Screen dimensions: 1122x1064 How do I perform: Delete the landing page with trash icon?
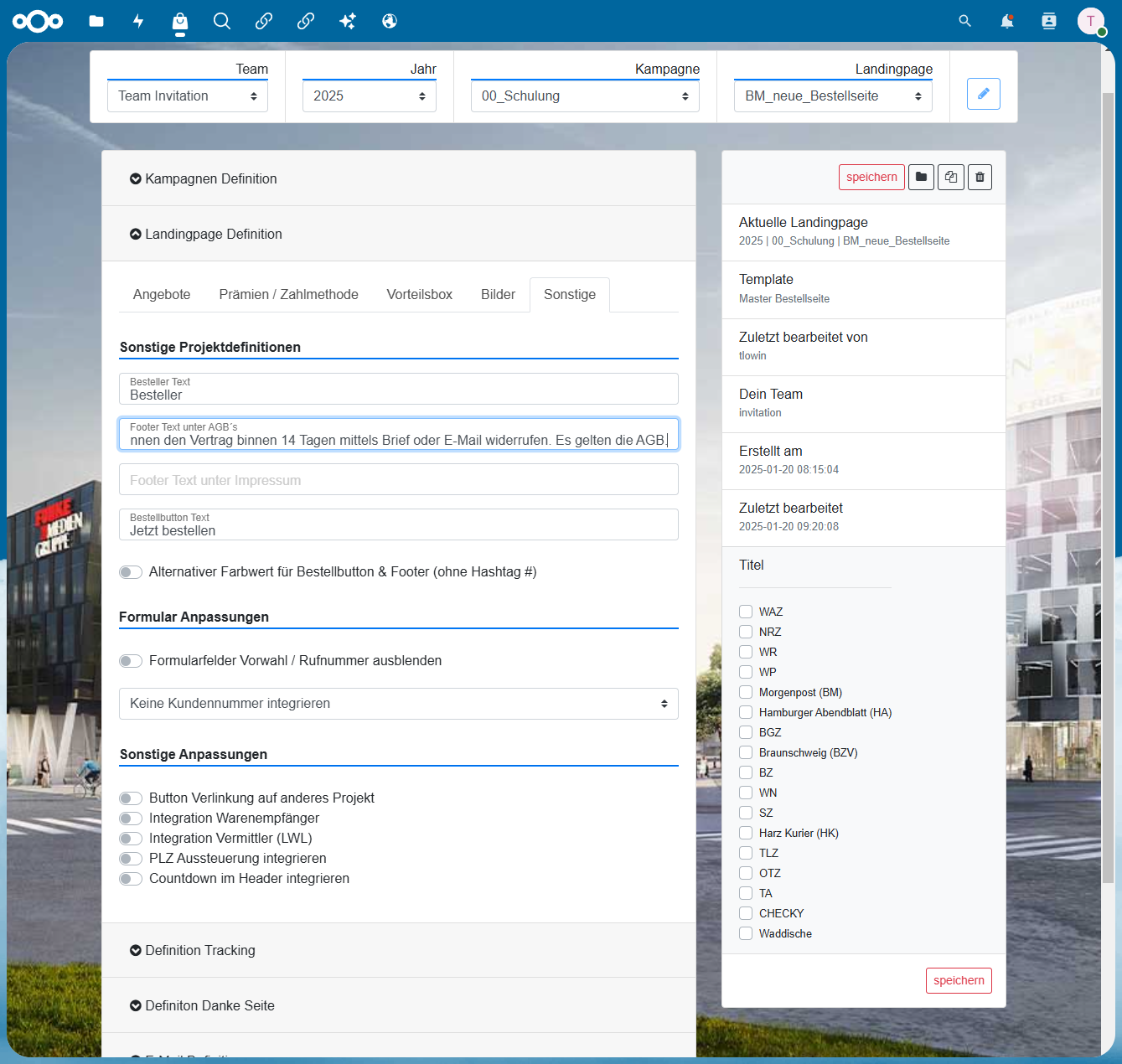click(x=980, y=177)
